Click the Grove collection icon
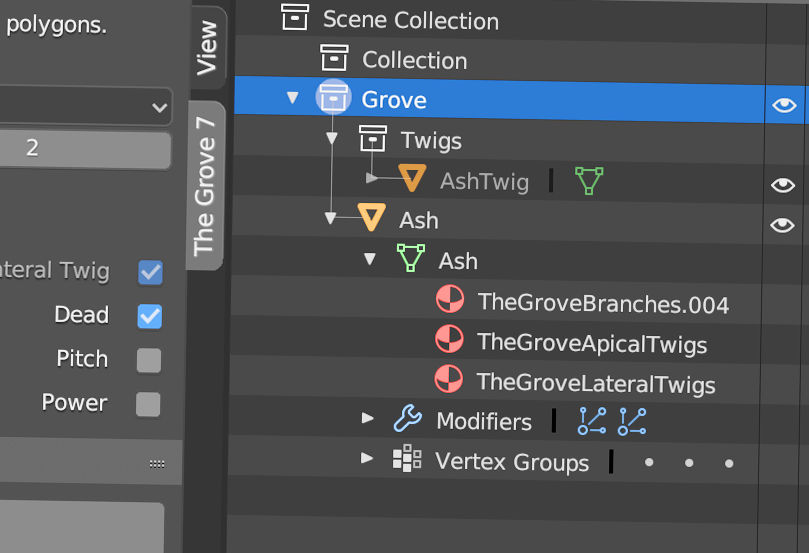809x553 pixels. coord(333,96)
